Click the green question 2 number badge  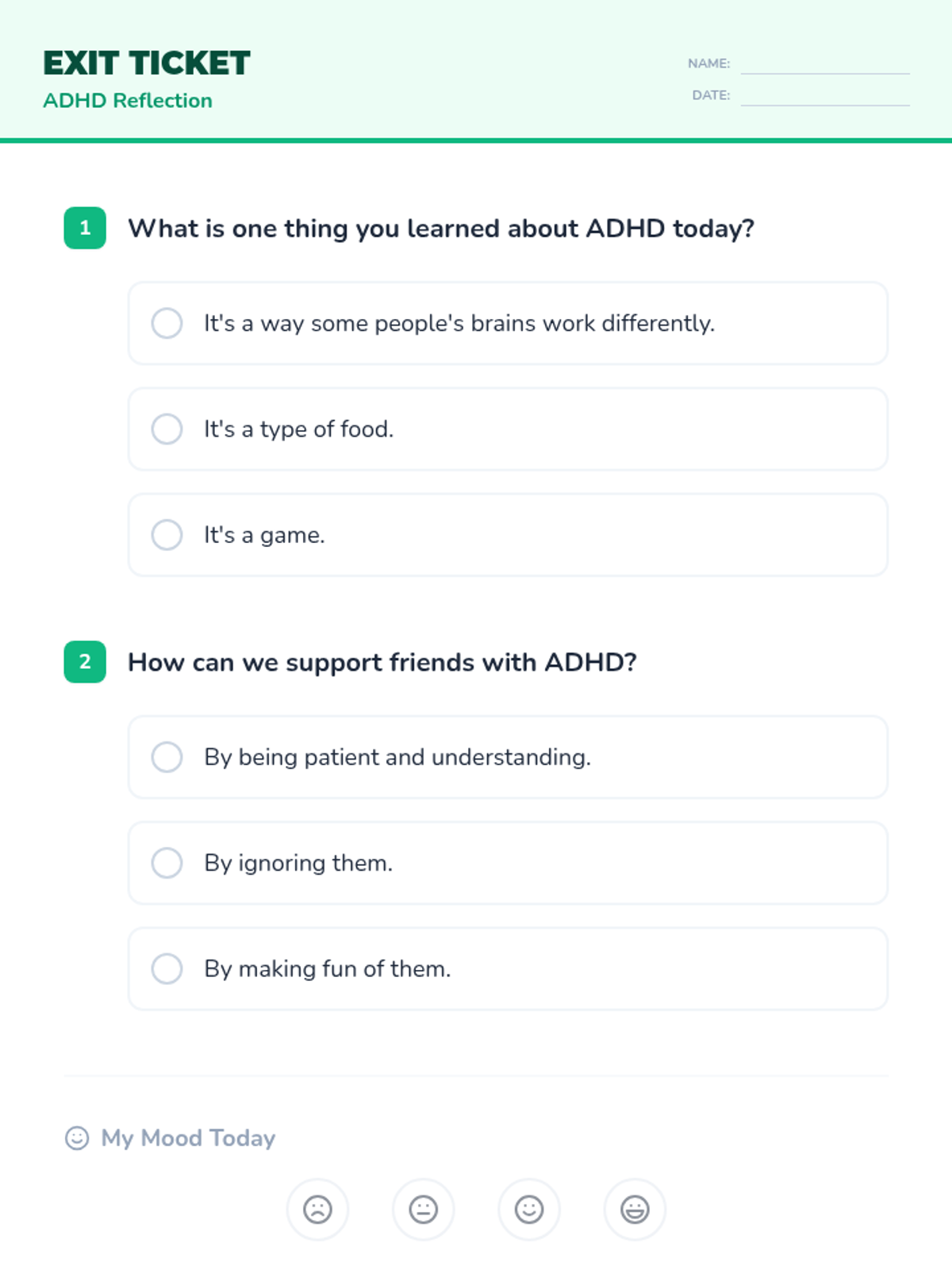pyautogui.click(x=85, y=662)
